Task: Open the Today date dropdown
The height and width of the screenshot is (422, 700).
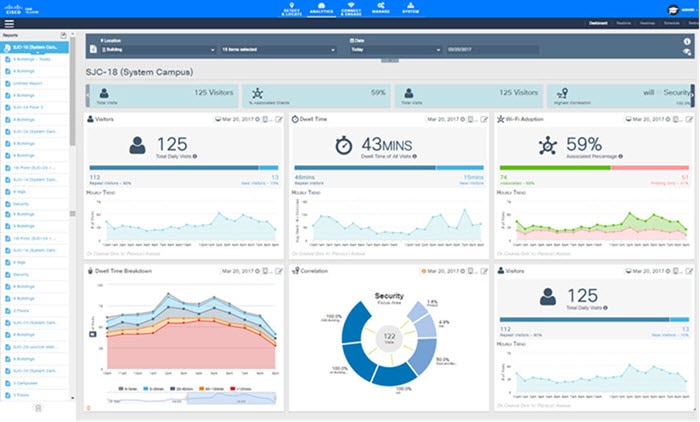Action: (396, 50)
